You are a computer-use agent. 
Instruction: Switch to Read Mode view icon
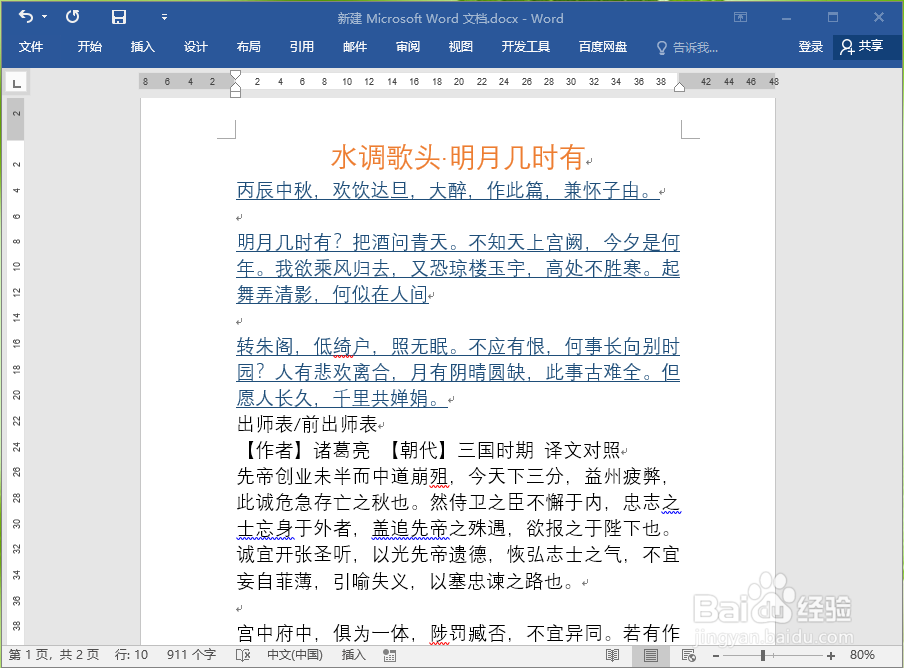pyautogui.click(x=612, y=655)
